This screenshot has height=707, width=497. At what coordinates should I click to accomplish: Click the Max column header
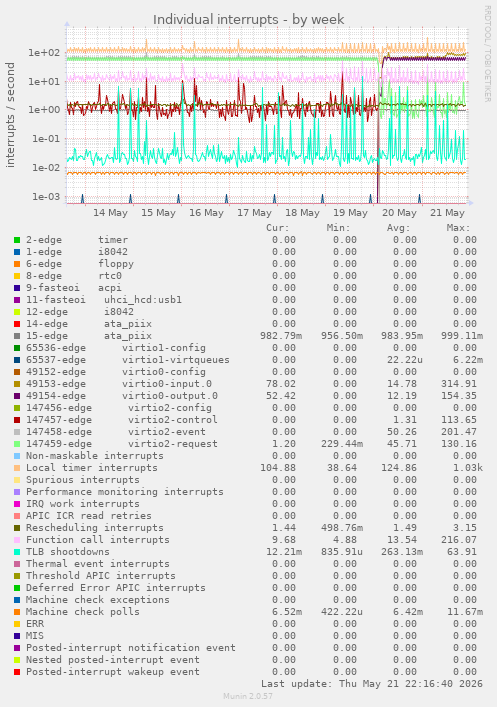[x=459, y=228]
